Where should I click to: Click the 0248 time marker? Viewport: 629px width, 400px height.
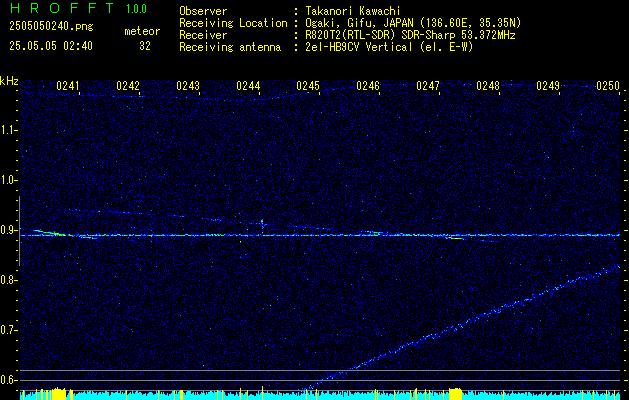(488, 86)
